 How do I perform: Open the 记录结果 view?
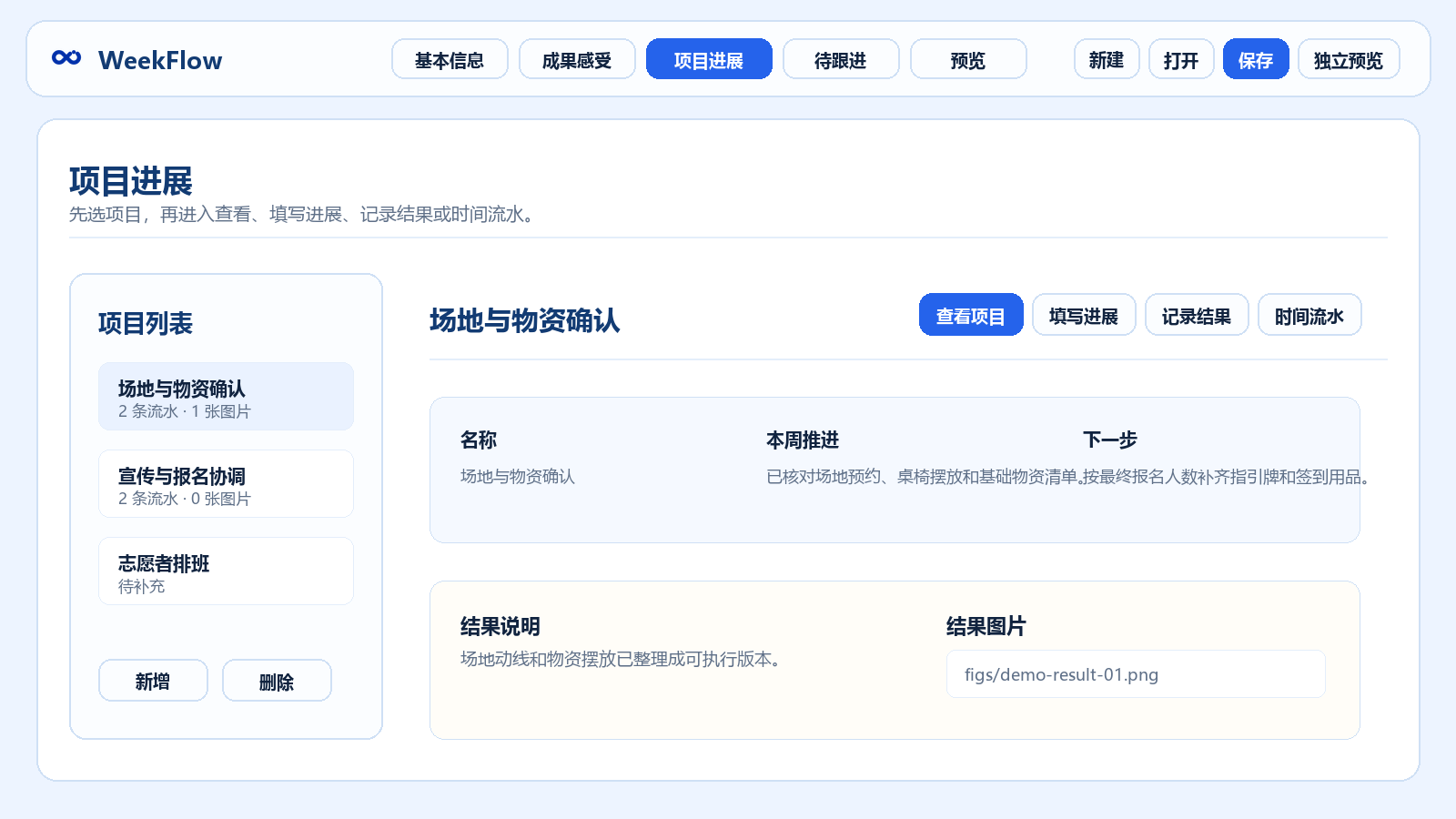(1197, 315)
